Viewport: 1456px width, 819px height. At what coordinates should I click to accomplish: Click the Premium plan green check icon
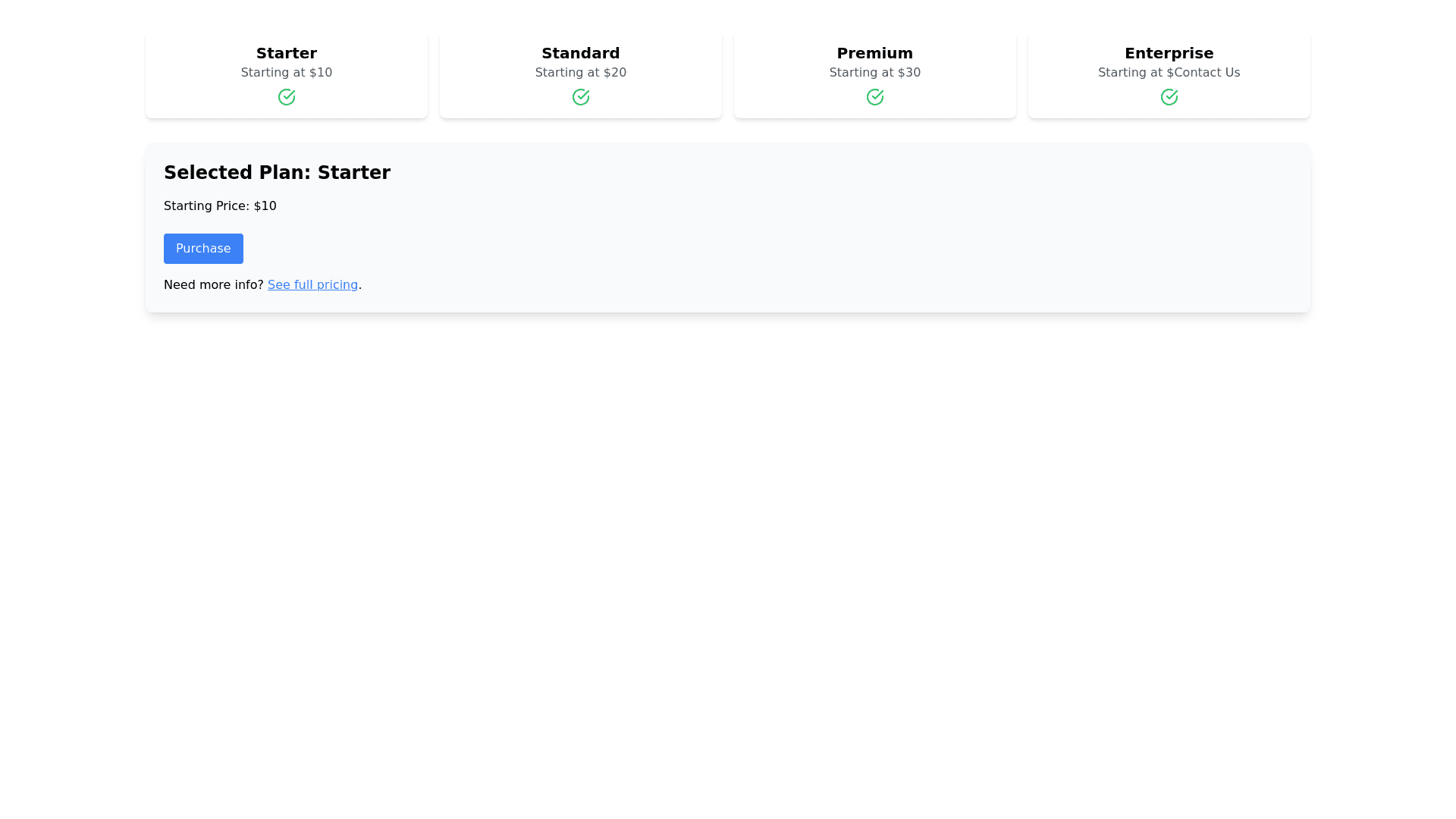point(874,97)
